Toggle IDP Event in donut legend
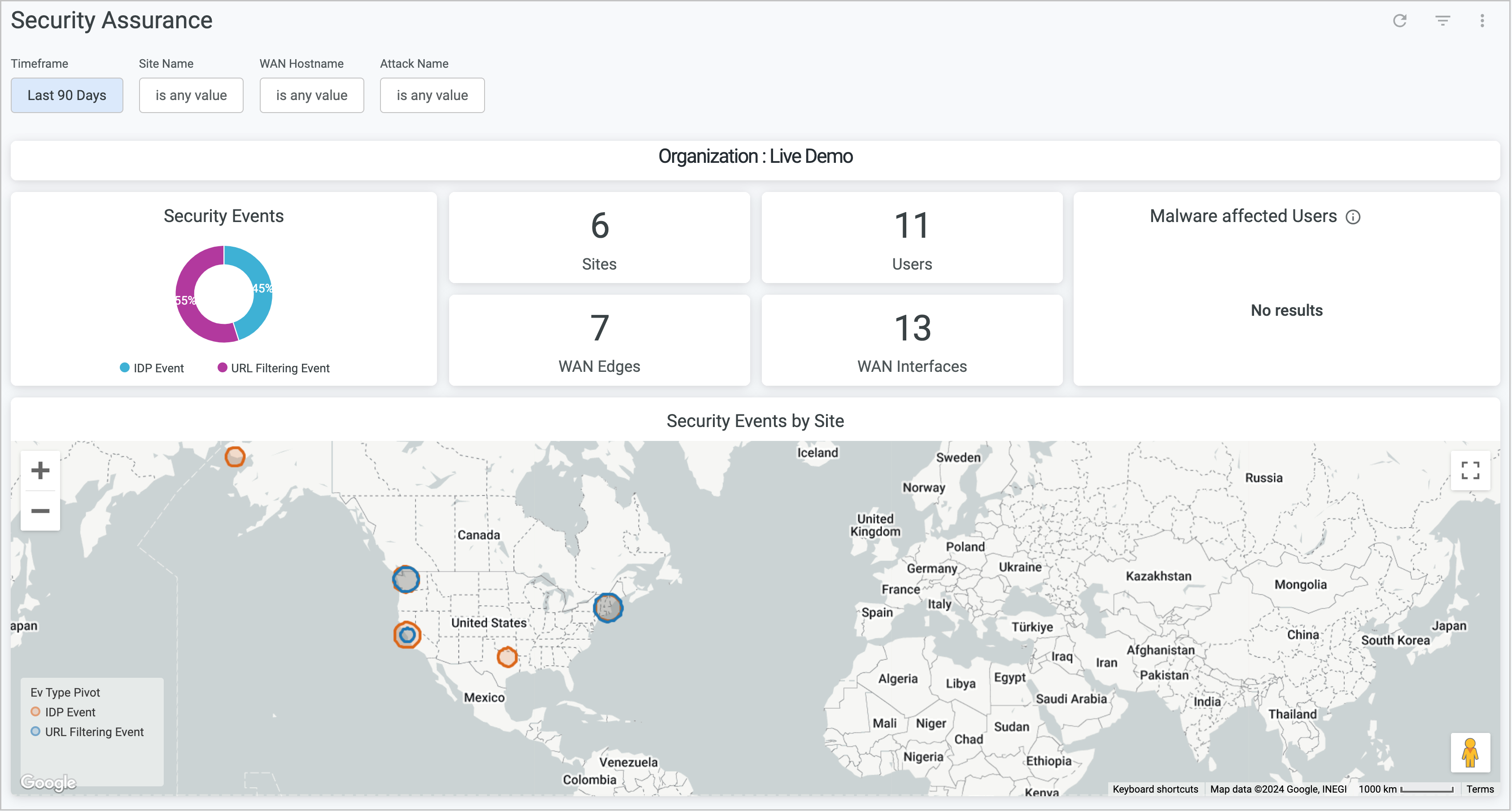Viewport: 1512px width, 811px height. click(x=152, y=368)
